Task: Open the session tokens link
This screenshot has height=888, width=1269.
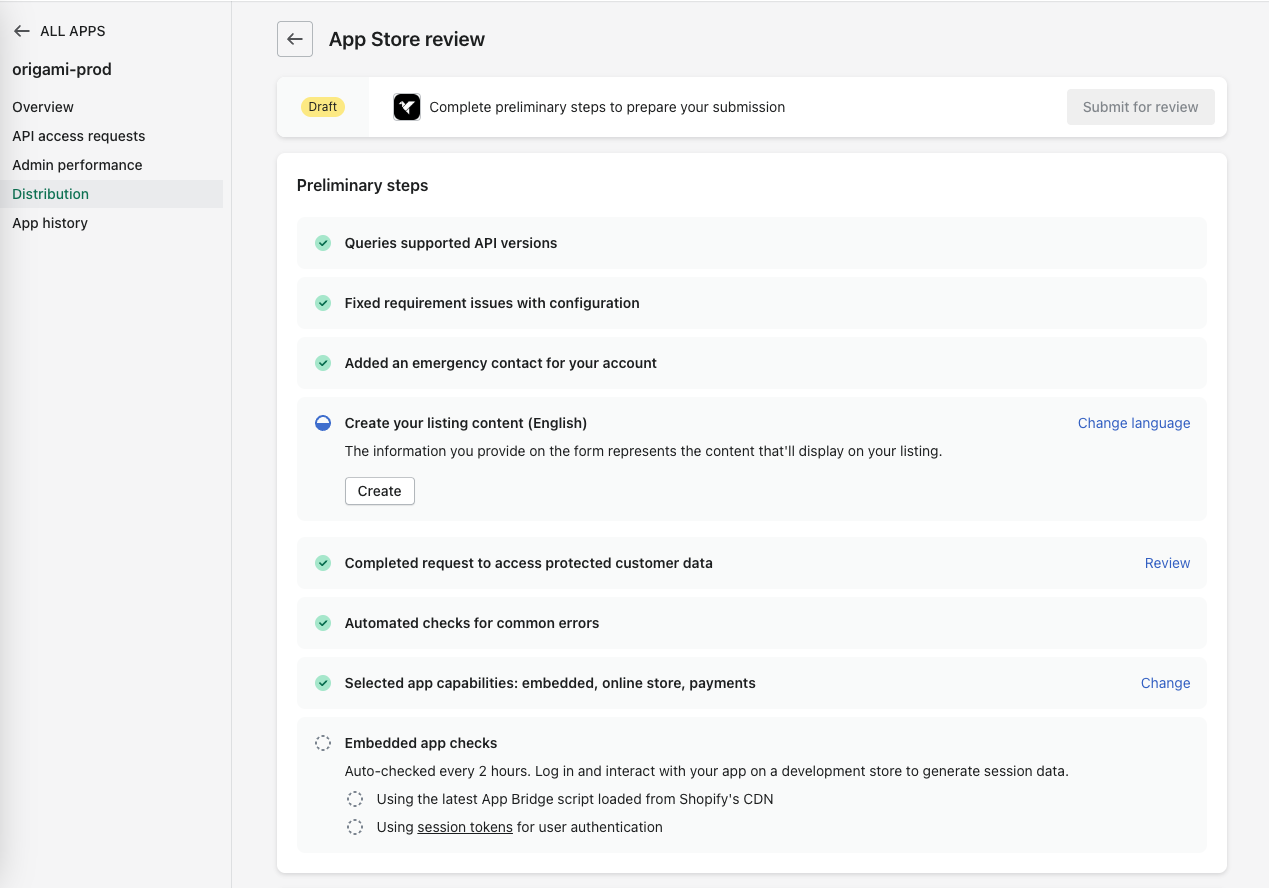Action: point(465,827)
